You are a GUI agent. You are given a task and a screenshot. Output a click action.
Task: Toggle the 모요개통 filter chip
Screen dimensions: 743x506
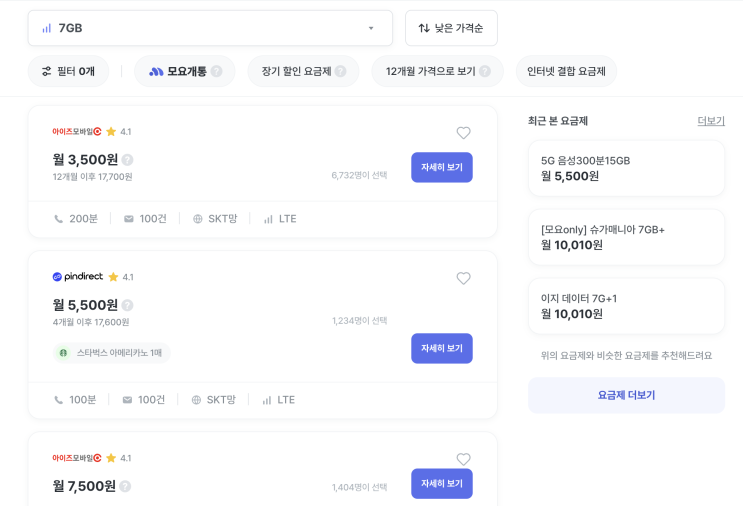[178, 72]
